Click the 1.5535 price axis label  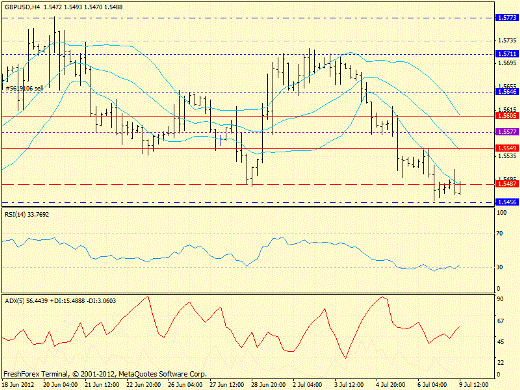[507, 155]
